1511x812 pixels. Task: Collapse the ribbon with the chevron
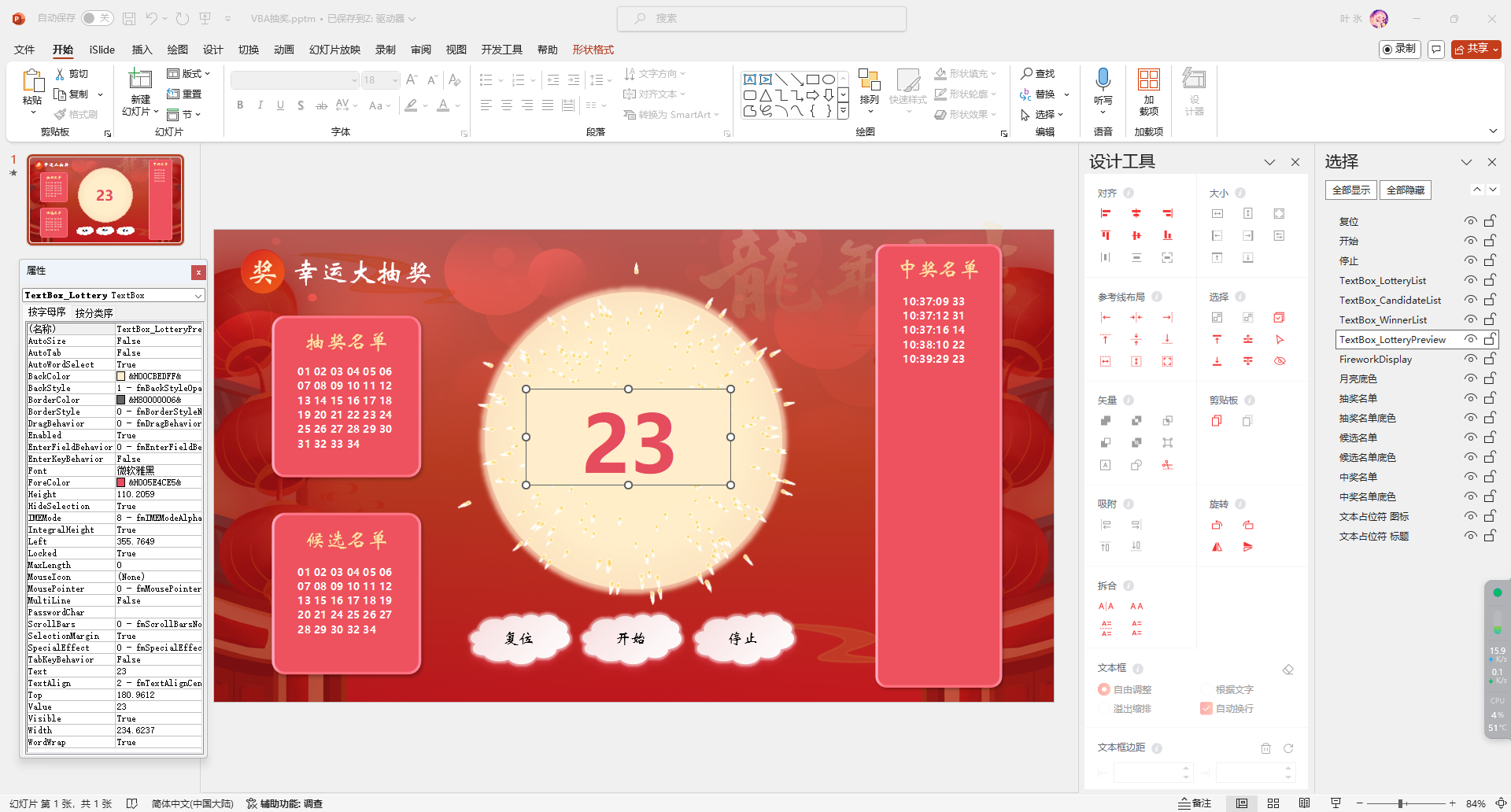(x=1493, y=131)
